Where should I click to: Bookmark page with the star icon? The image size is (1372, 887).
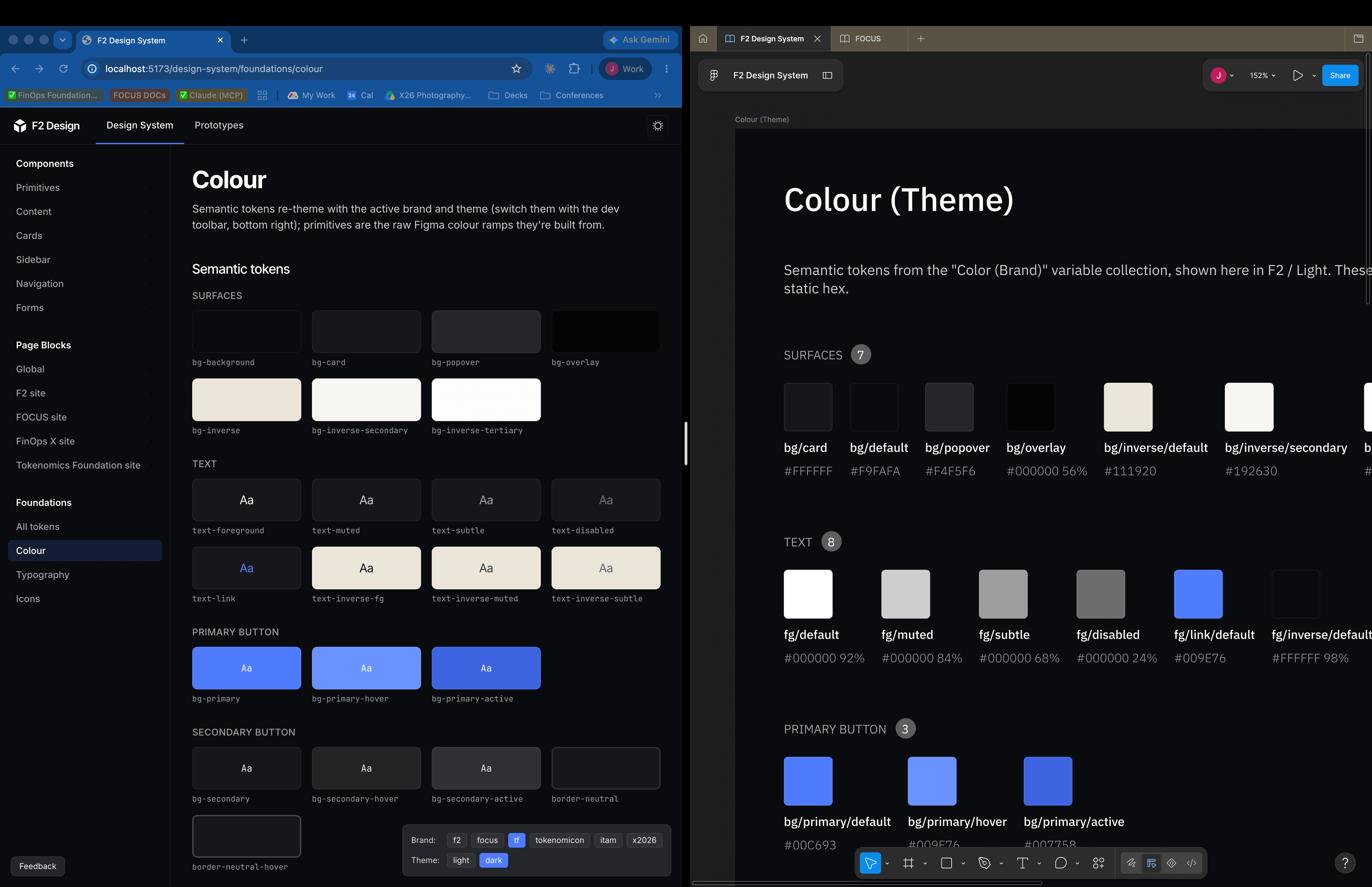click(516, 69)
